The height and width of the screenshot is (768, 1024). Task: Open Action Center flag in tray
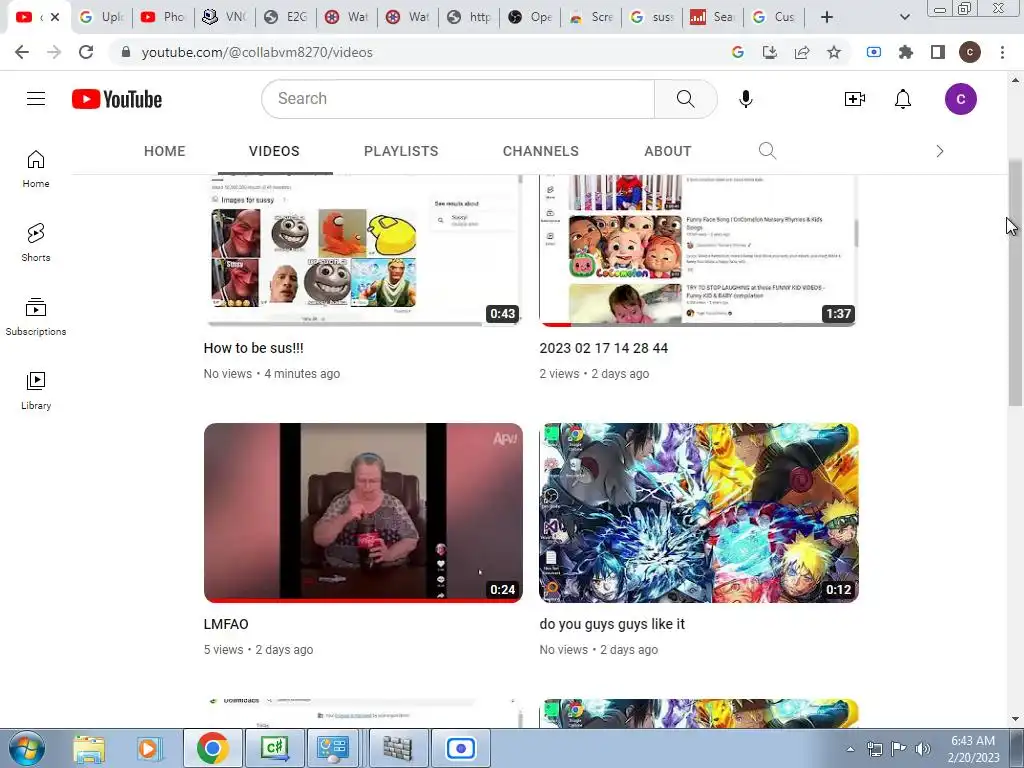tap(899, 749)
